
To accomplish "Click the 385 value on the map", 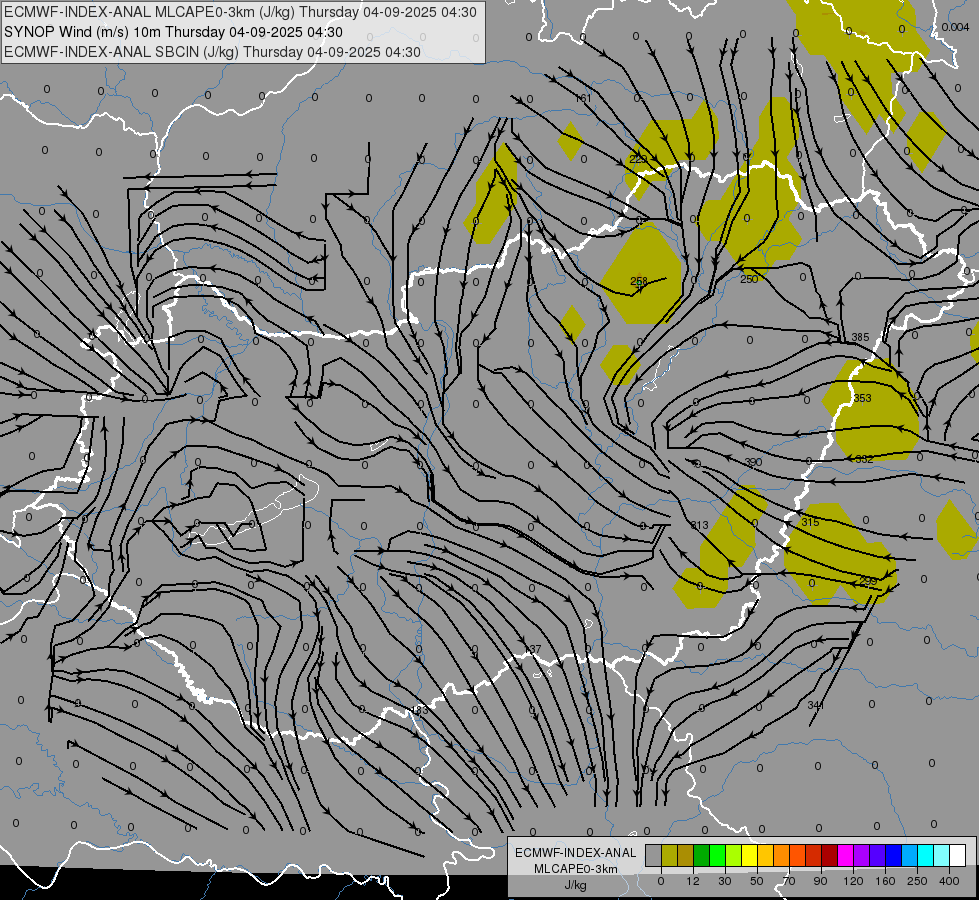I will pyautogui.click(x=860, y=337).
